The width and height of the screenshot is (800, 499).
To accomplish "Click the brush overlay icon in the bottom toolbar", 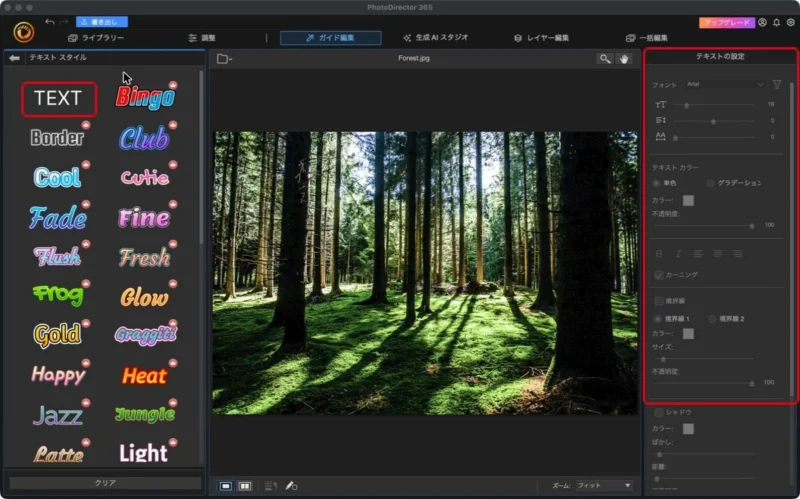I will 291,486.
